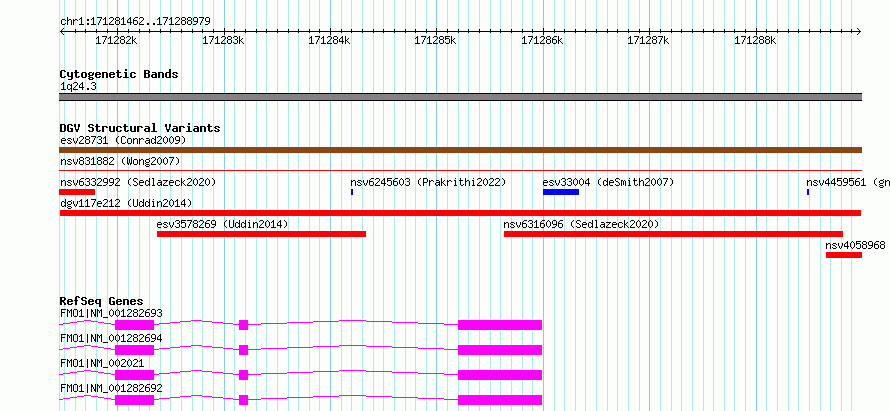Click the nsv4459561 variant label
Screen dimensions: 890x411
tap(848, 182)
